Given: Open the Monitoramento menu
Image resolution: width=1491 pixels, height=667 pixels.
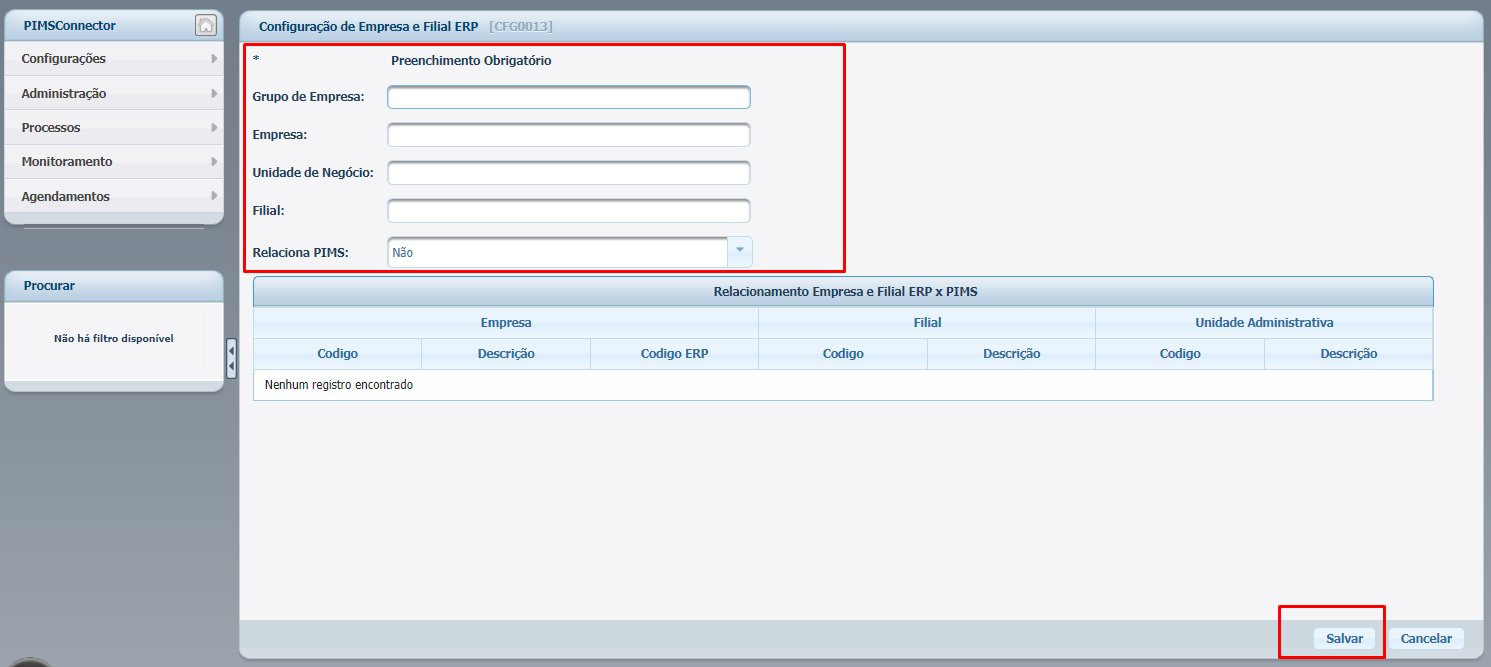Looking at the screenshot, I should click(114, 161).
